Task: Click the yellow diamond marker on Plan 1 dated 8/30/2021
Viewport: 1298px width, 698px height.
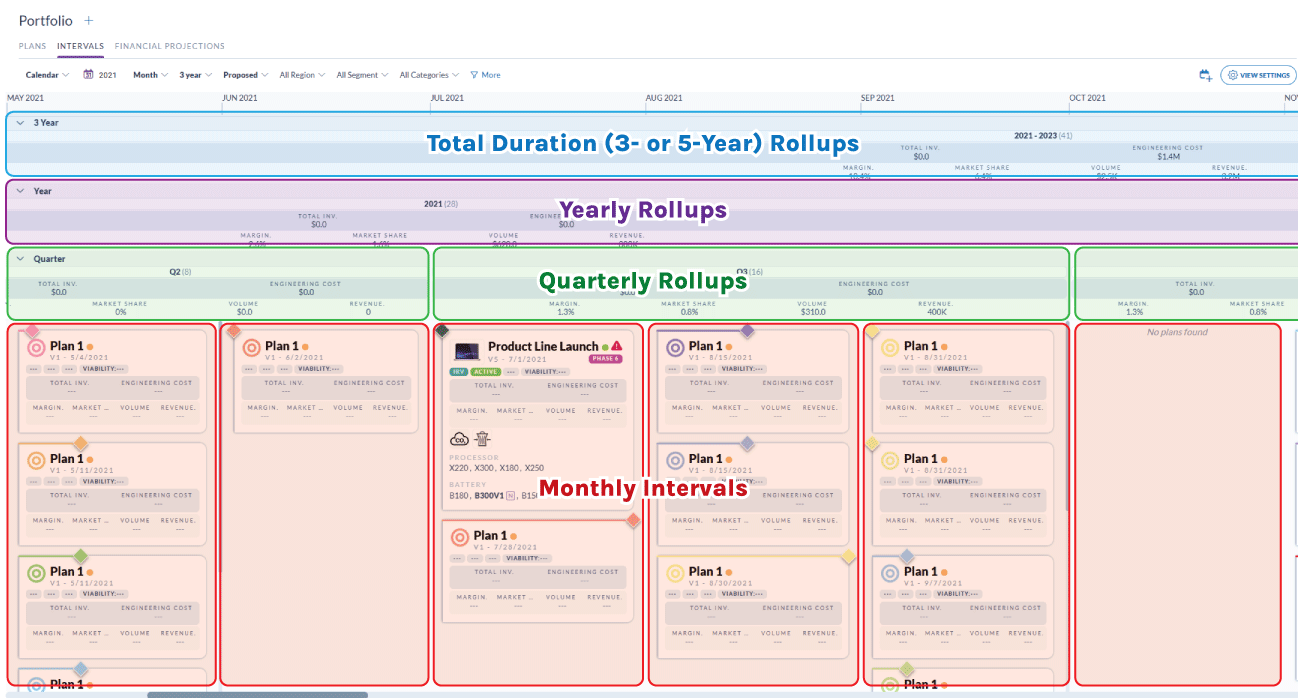Action: click(x=848, y=556)
